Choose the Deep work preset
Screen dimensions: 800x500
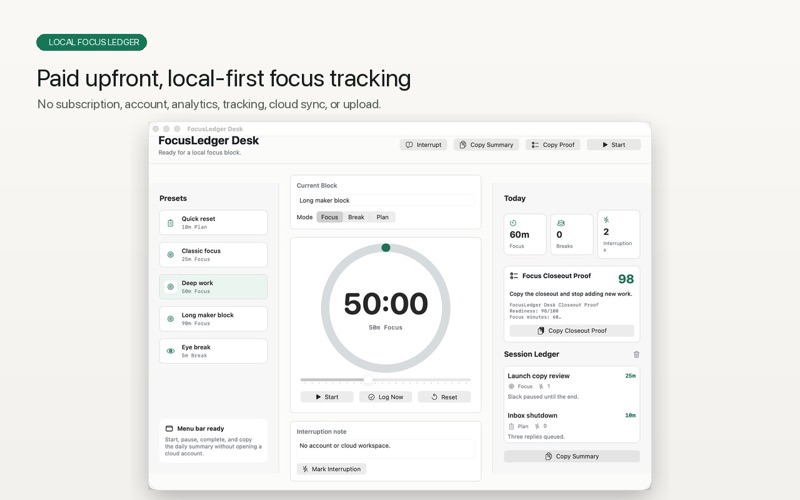click(x=213, y=287)
